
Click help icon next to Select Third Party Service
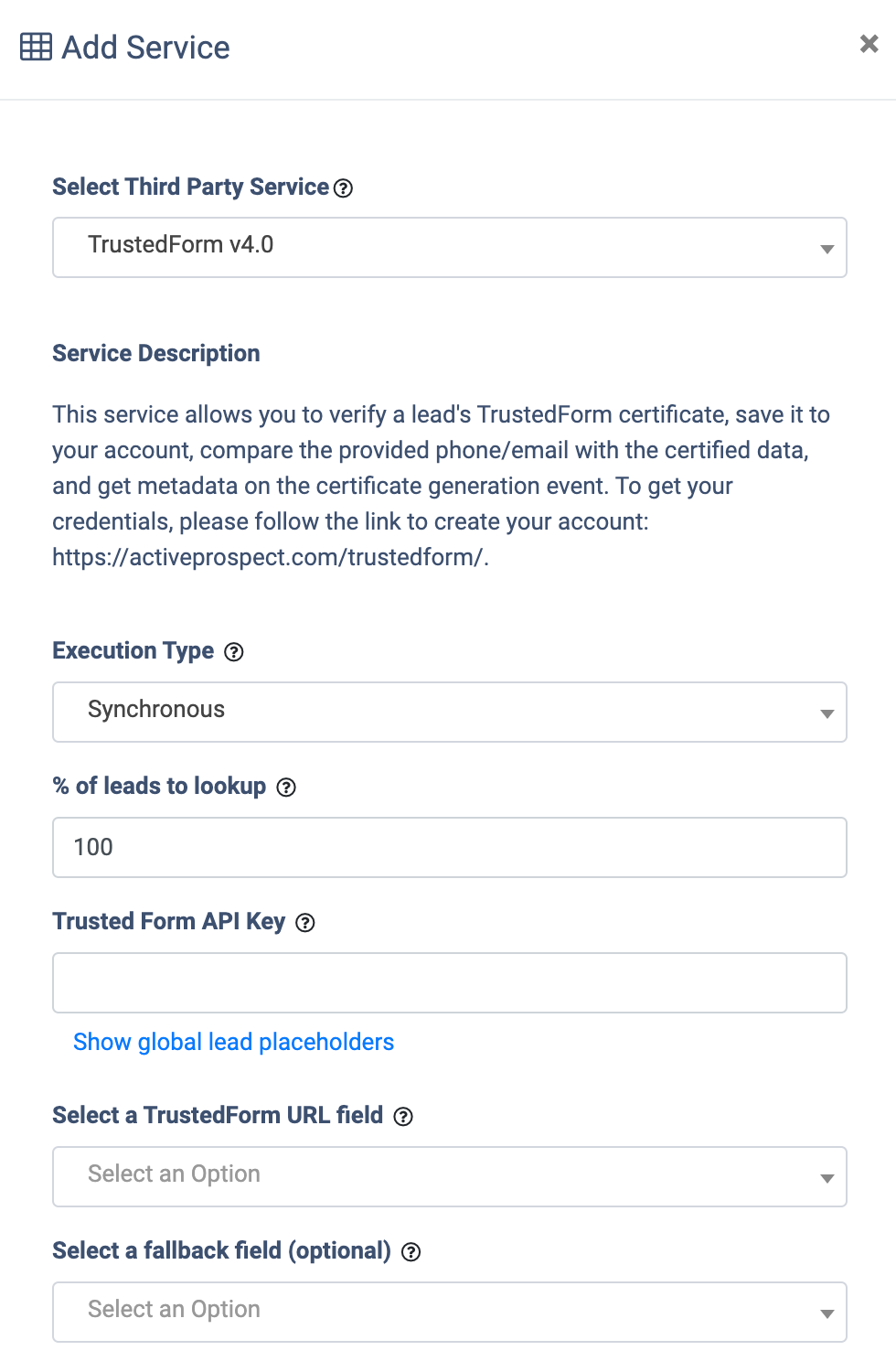point(343,188)
